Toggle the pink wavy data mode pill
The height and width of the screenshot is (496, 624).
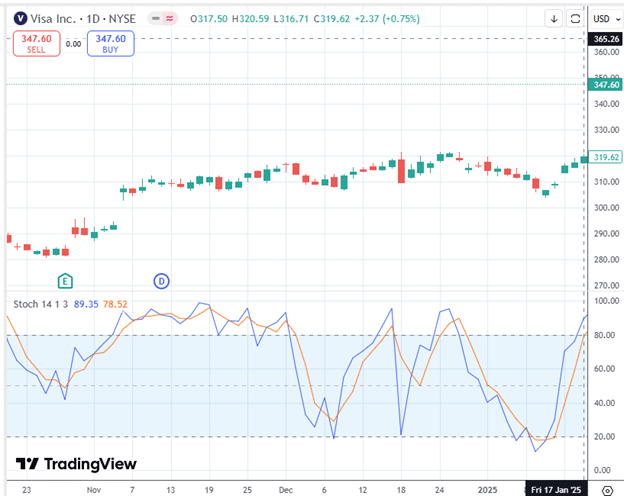point(170,18)
